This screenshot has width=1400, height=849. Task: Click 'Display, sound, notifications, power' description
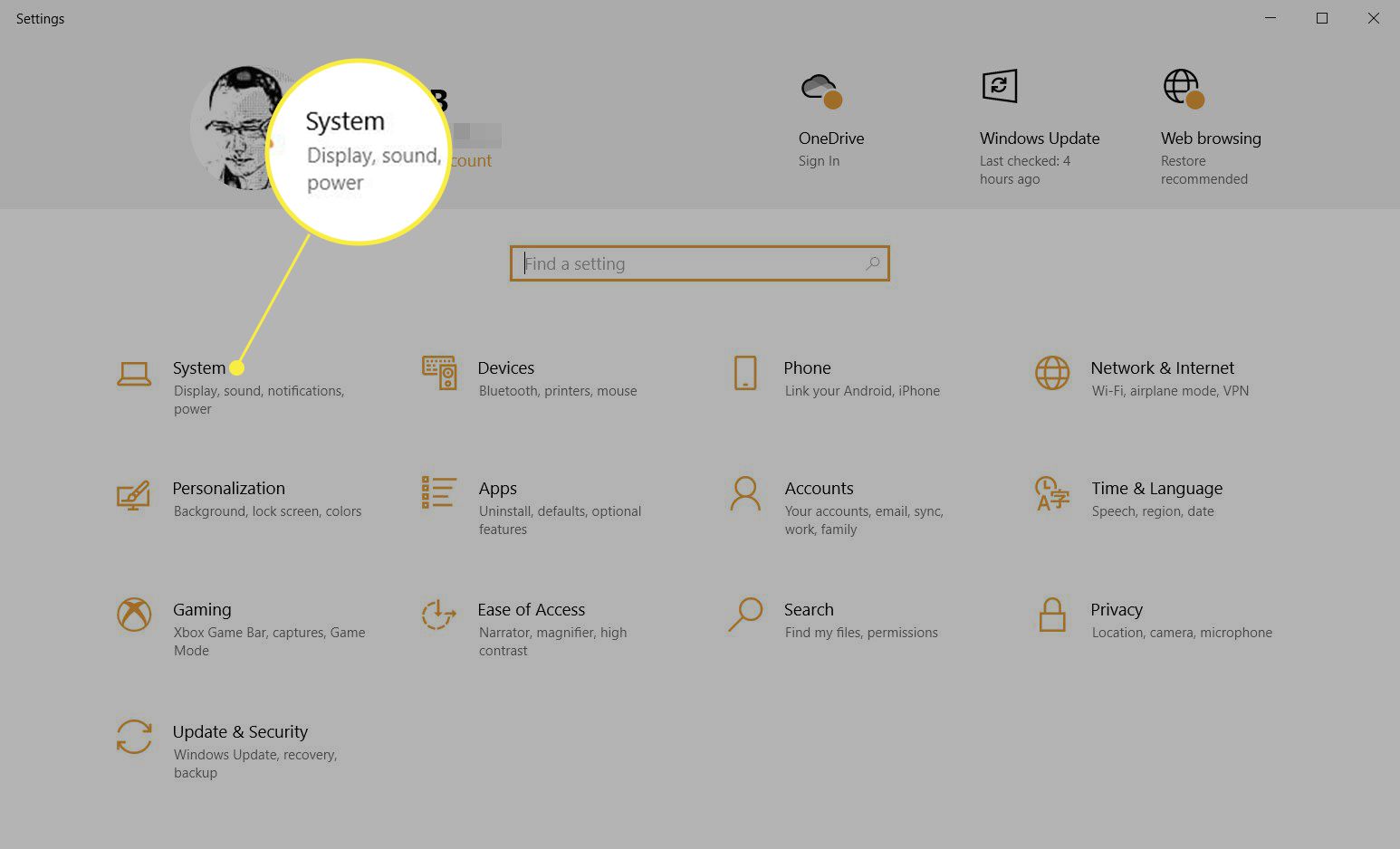click(259, 400)
